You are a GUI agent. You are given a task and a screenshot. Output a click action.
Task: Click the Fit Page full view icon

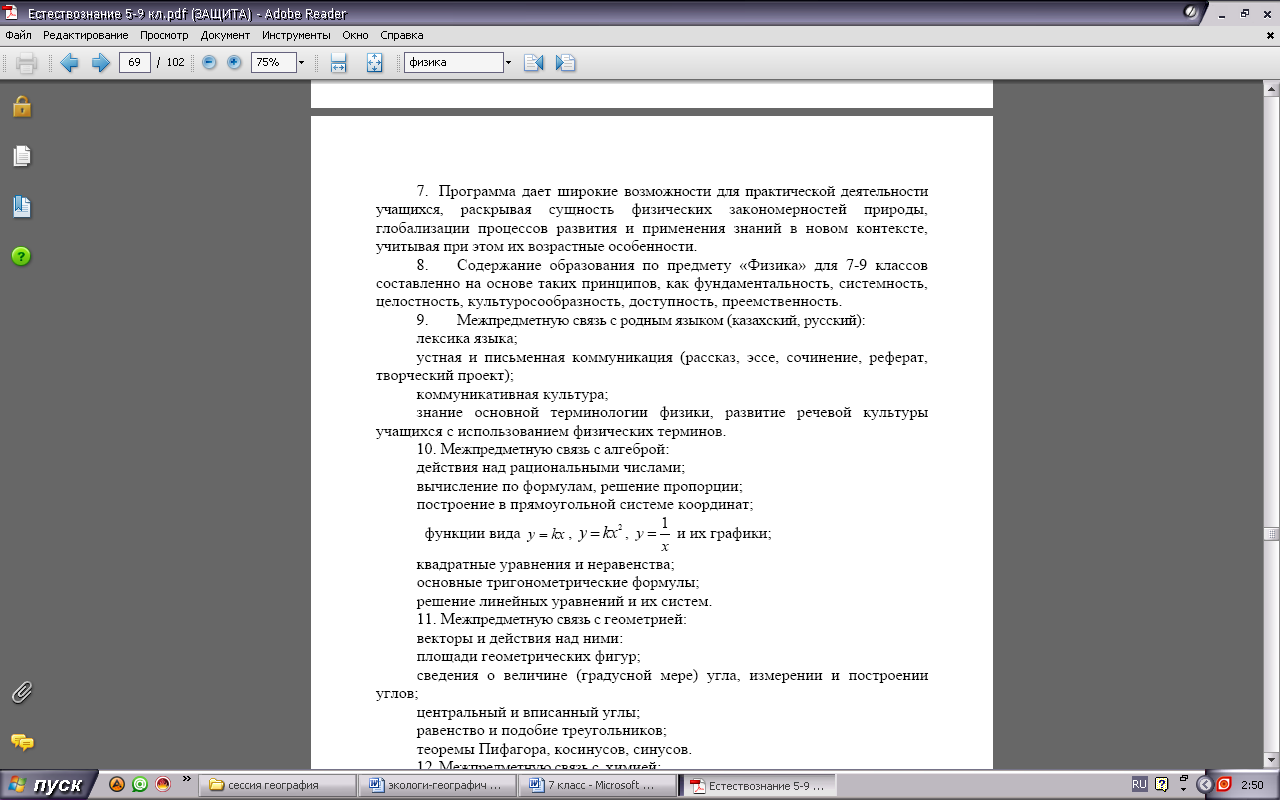click(375, 63)
